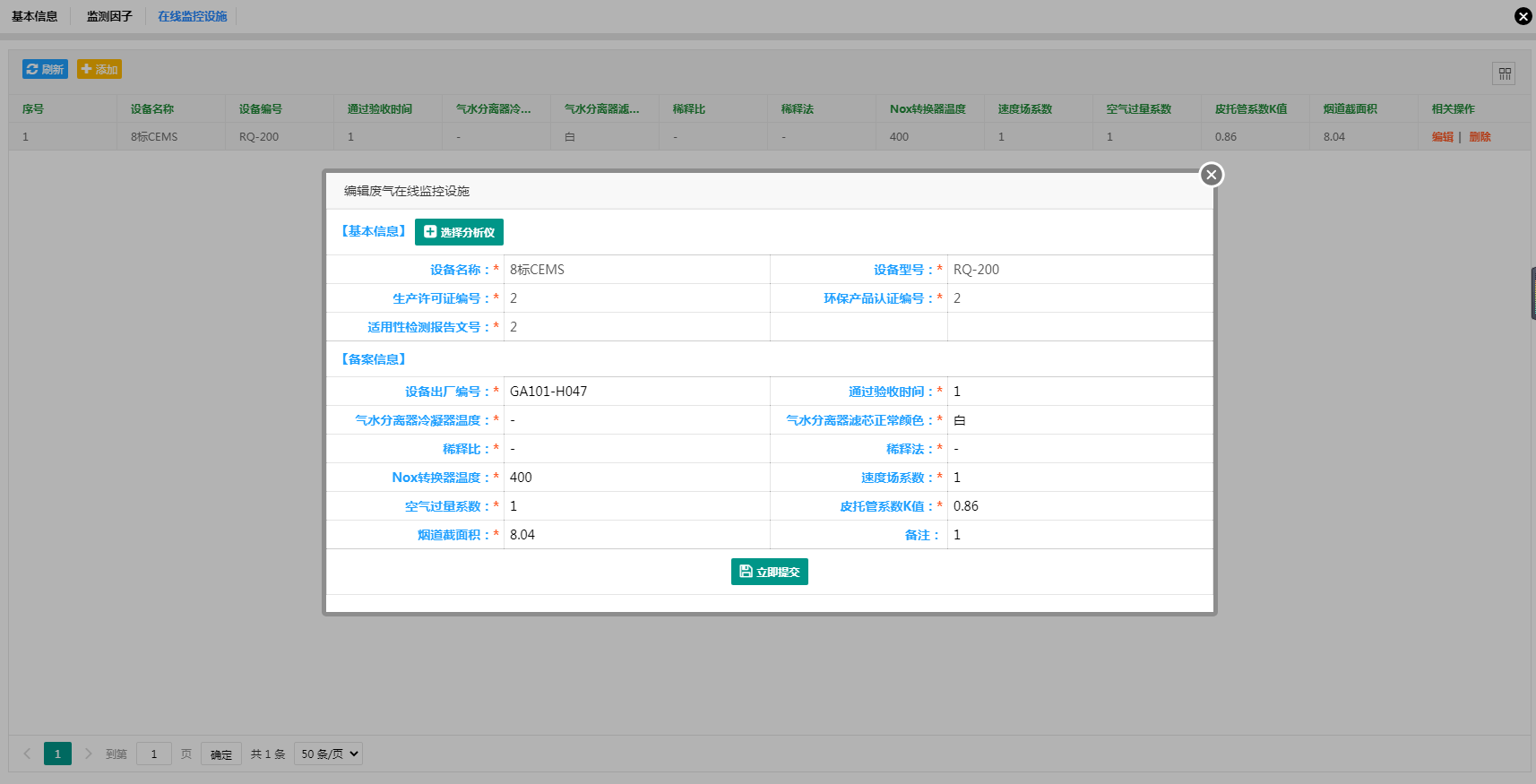Screen dimensions: 1536x784
Task: Click the 设备出厂编号 field with GA101-H047
Action: 636,392
